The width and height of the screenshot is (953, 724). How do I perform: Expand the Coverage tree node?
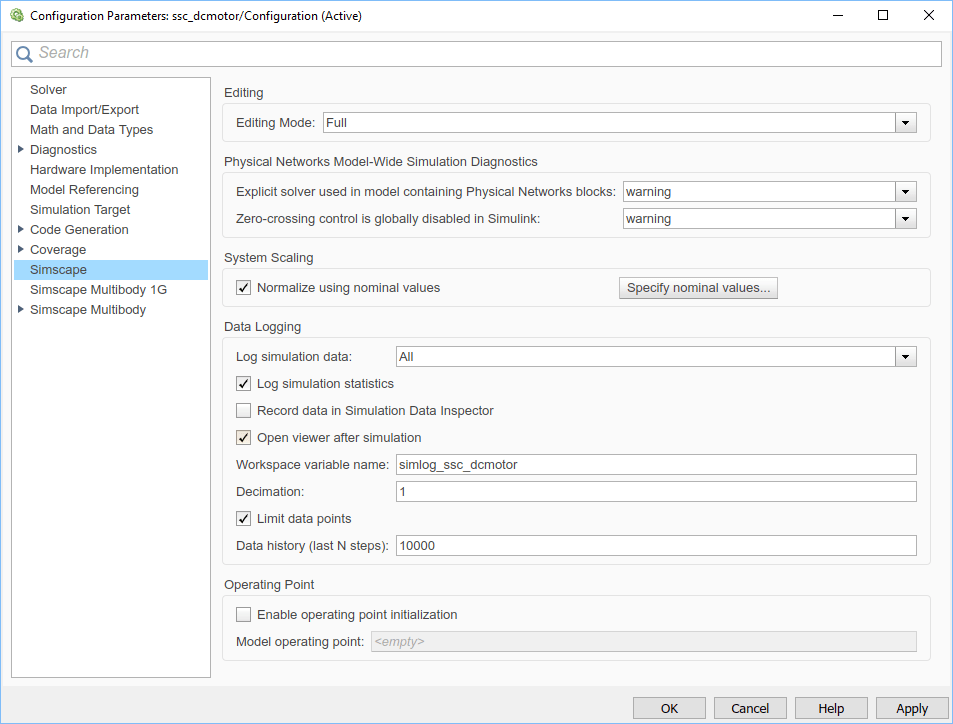pos(21,249)
